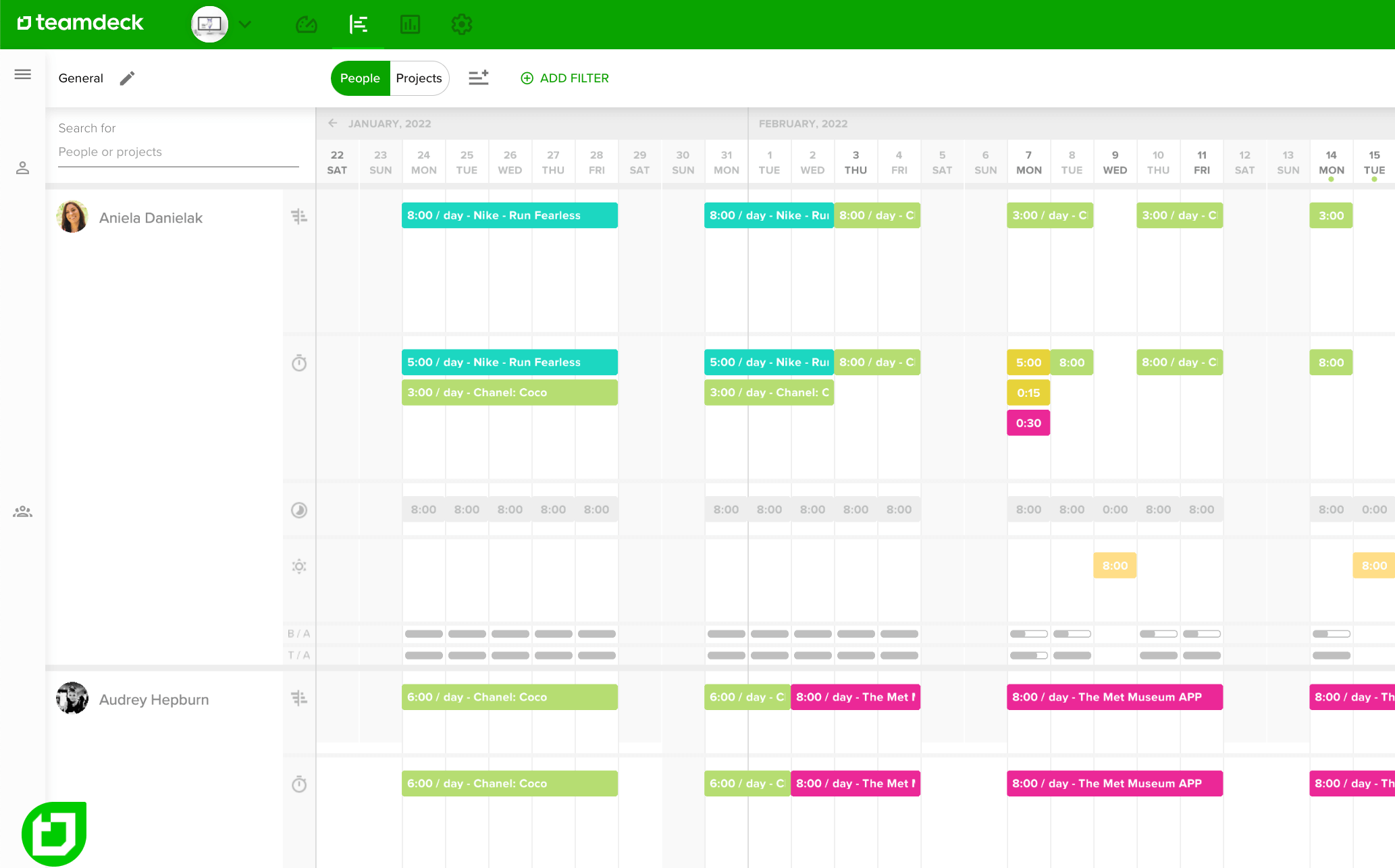
Task: Click Aniela Danielak's vacation sun icon
Action: pyautogui.click(x=299, y=566)
